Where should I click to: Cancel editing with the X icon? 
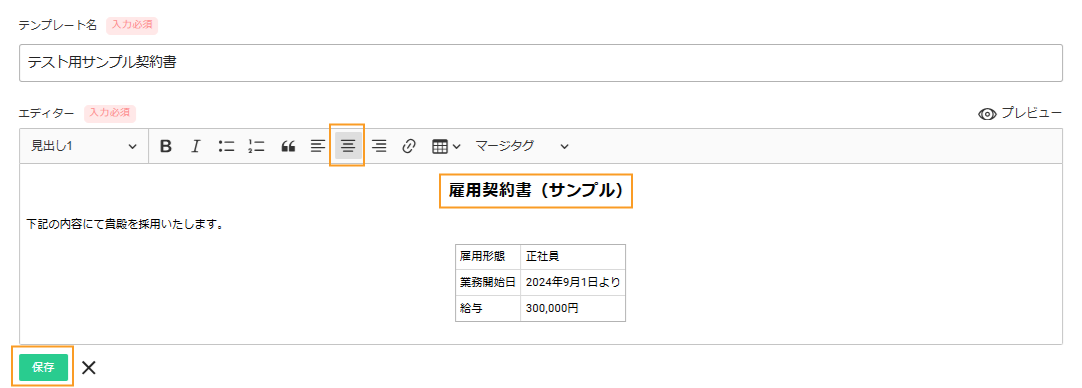88,367
